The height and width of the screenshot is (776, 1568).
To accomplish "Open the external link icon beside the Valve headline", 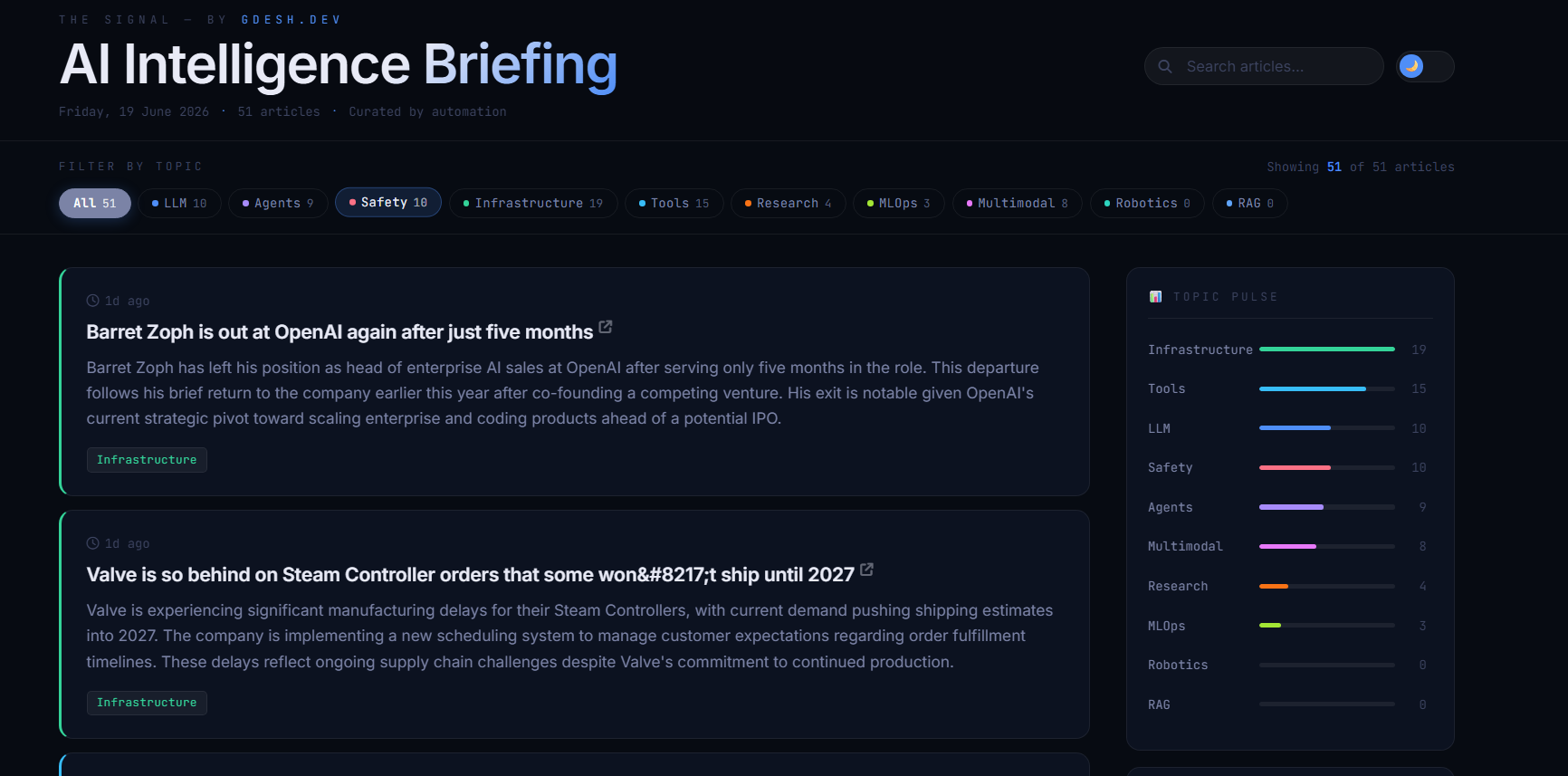I will coord(866,570).
